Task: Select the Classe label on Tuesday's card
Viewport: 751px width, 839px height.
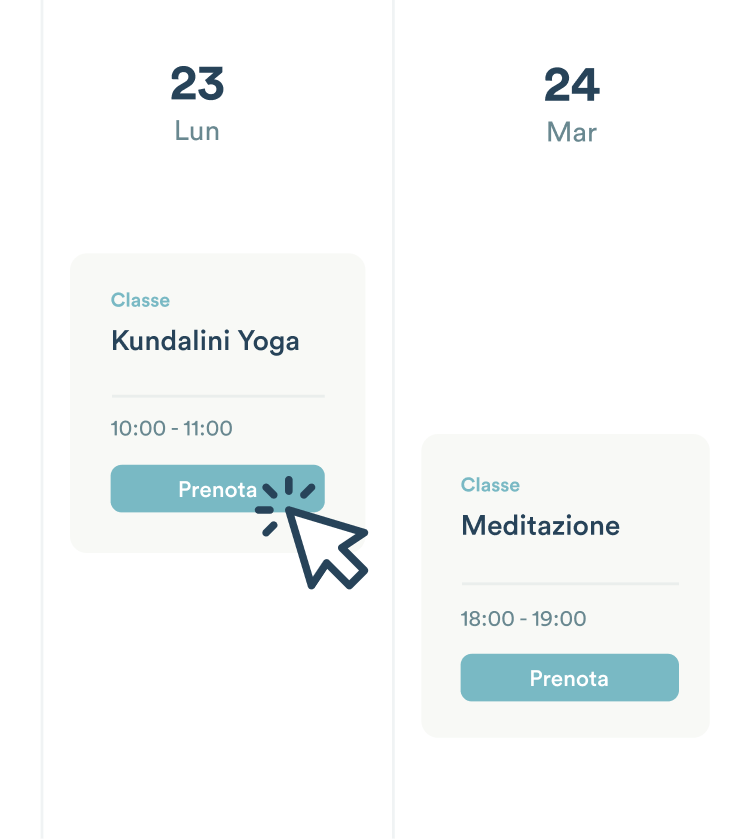Action: coord(490,485)
